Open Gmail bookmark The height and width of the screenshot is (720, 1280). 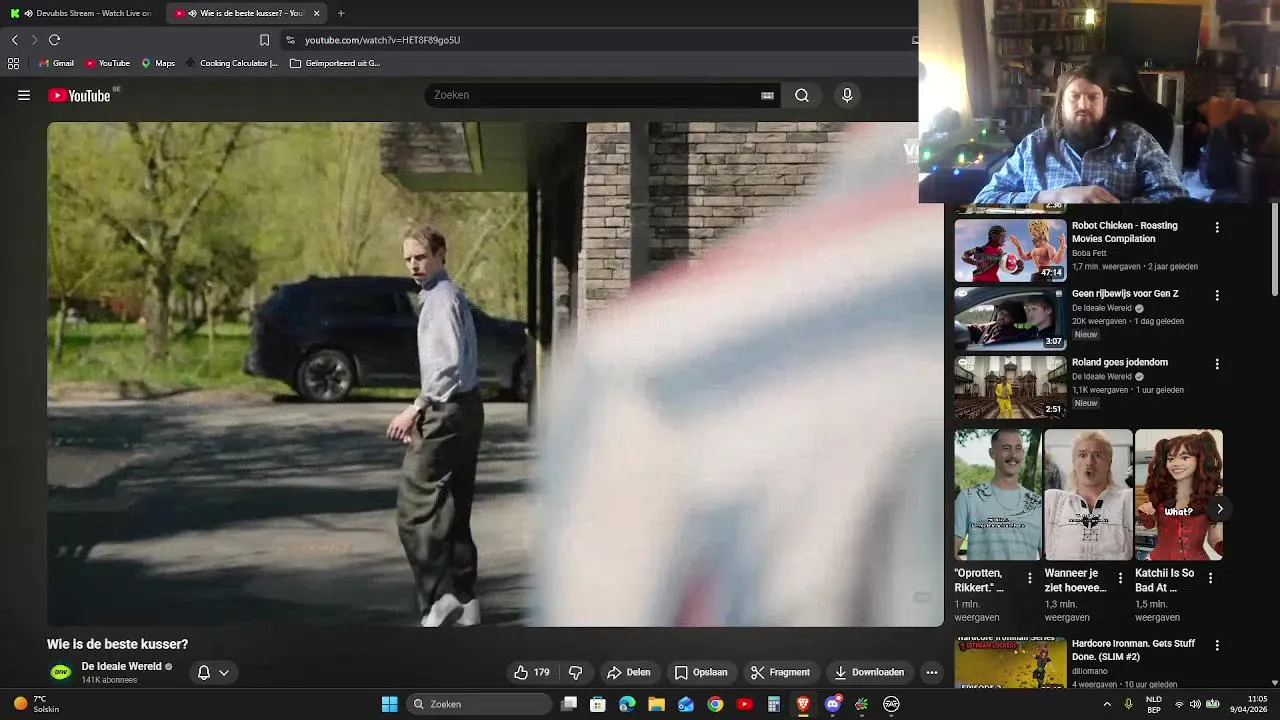pos(56,63)
